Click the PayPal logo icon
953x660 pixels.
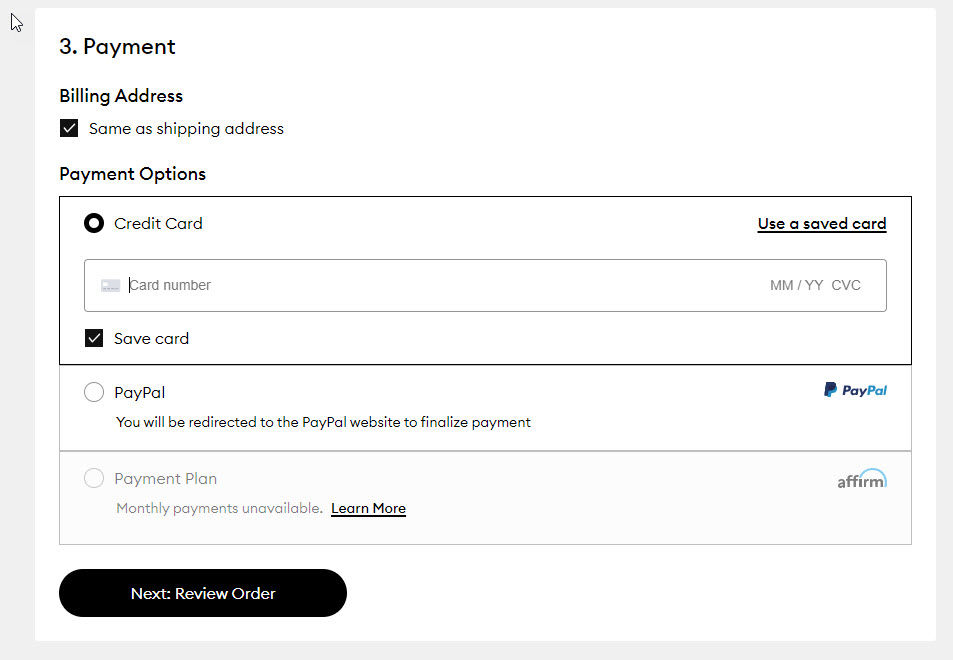click(855, 390)
